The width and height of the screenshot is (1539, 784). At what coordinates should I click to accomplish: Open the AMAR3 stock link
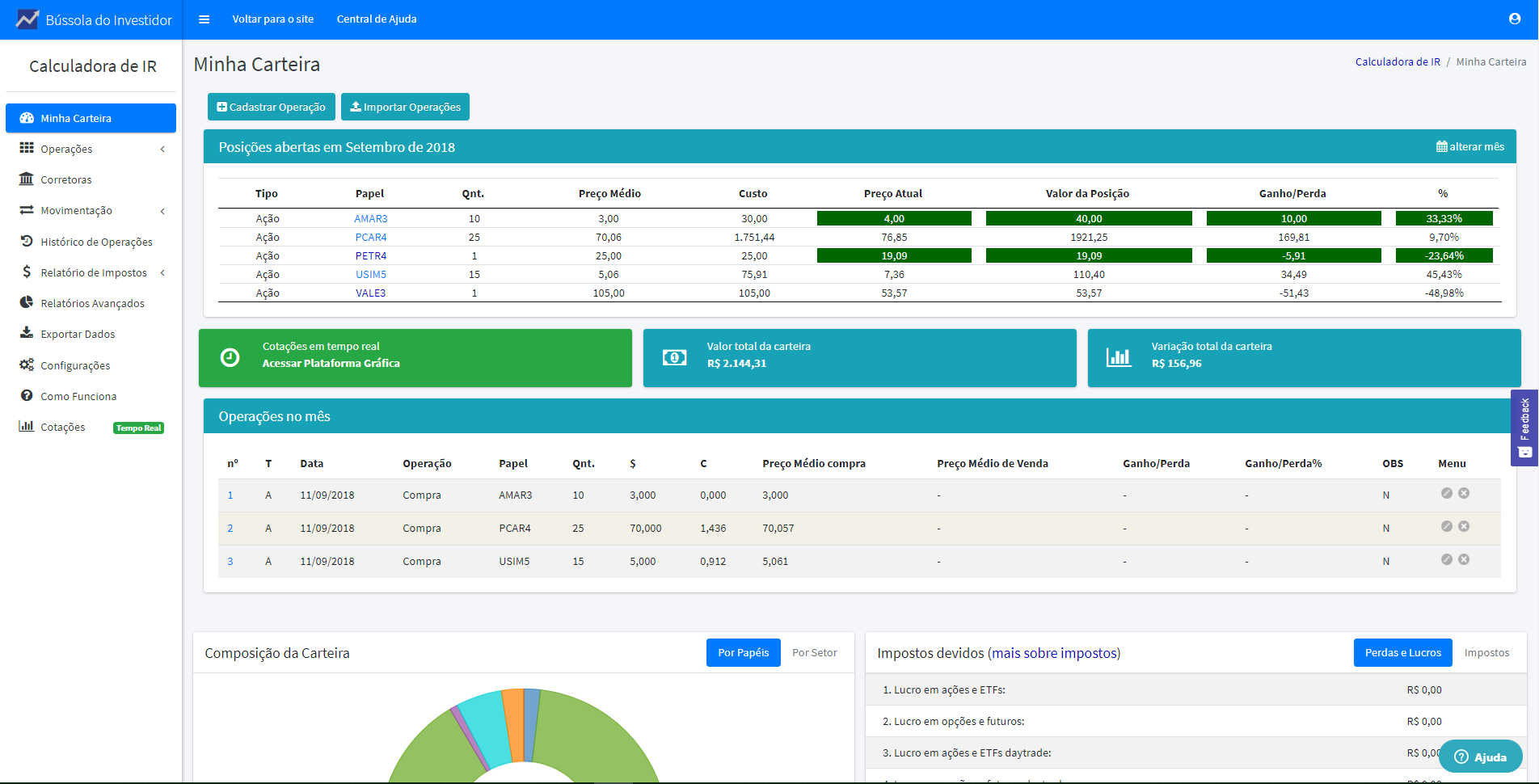click(x=371, y=218)
